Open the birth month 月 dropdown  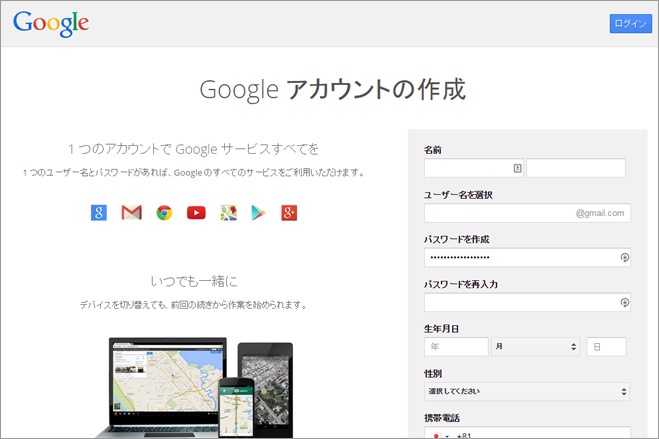[535, 347]
